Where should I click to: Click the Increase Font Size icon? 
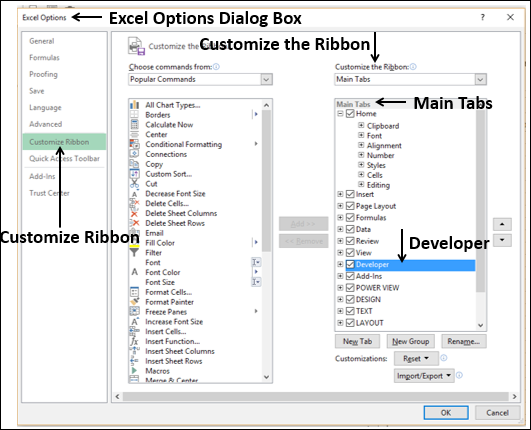pyautogui.click(x=134, y=321)
